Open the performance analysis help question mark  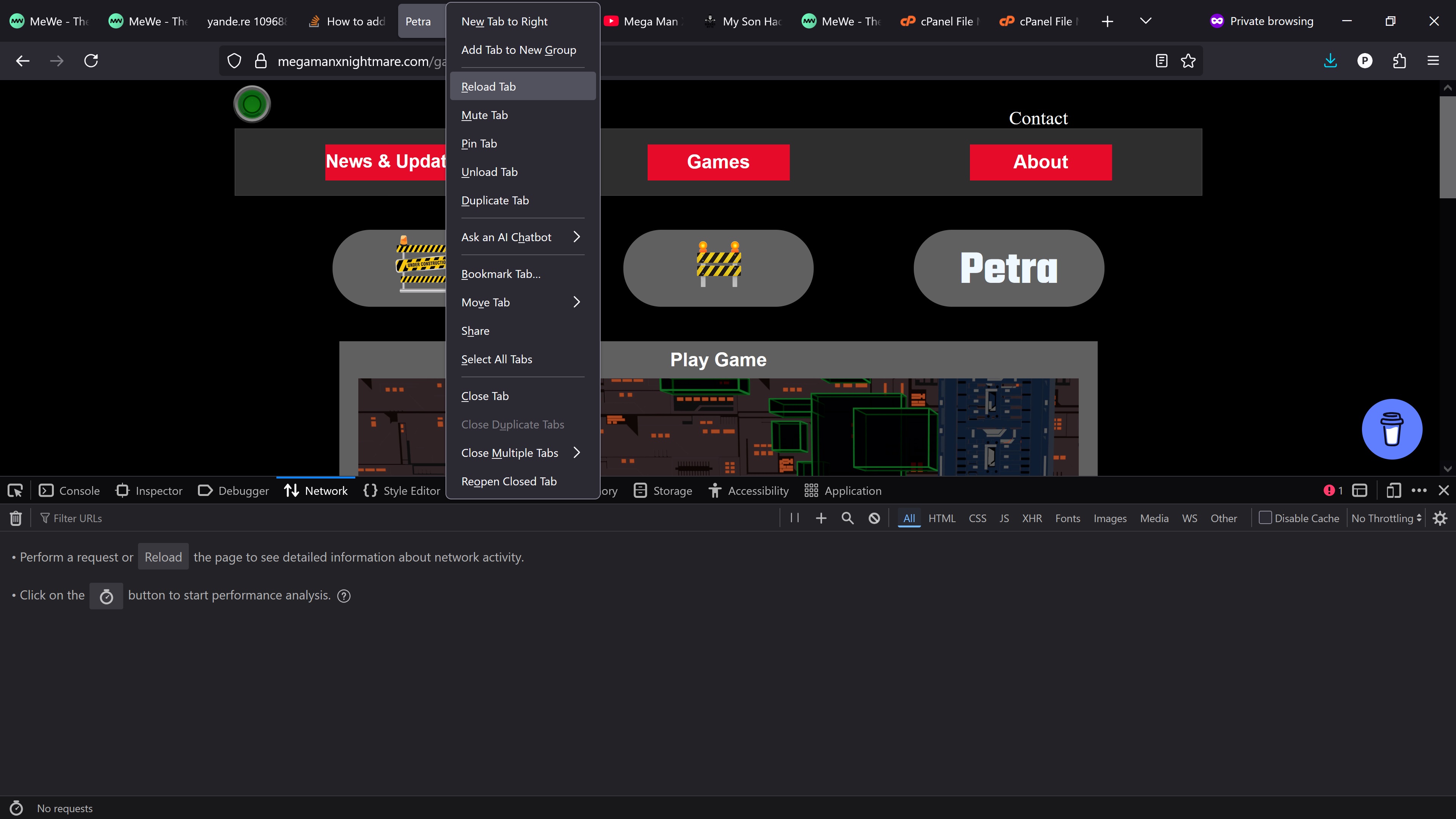click(x=344, y=596)
